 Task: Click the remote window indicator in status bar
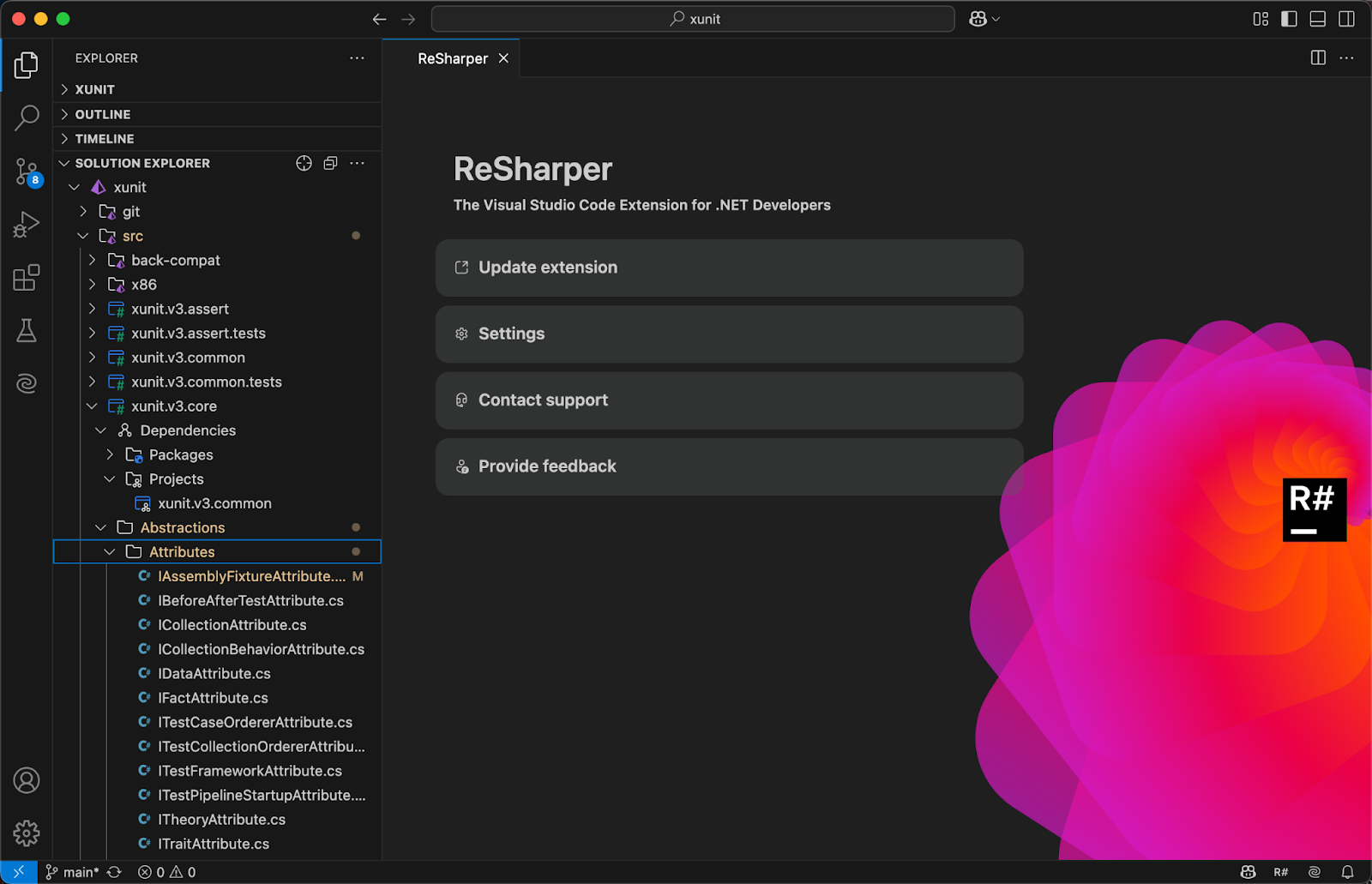click(18, 872)
